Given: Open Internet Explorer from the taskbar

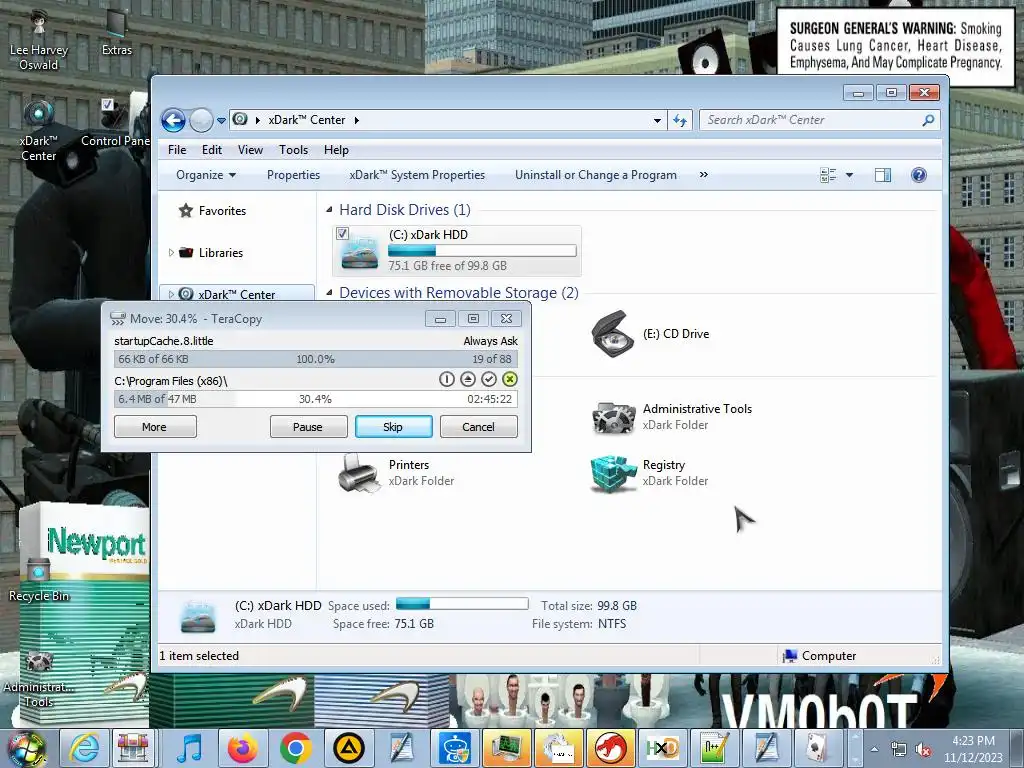Looking at the screenshot, I should pos(85,748).
